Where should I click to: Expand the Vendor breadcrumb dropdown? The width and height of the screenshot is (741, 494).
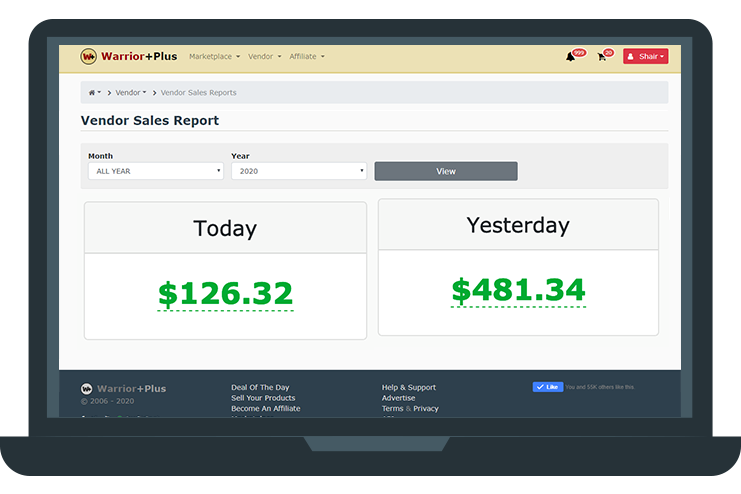click(131, 93)
